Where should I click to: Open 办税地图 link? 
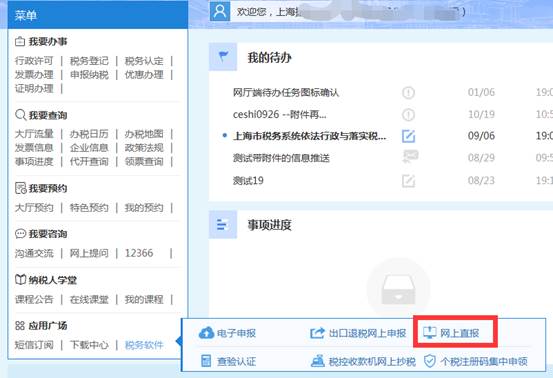click(x=144, y=134)
